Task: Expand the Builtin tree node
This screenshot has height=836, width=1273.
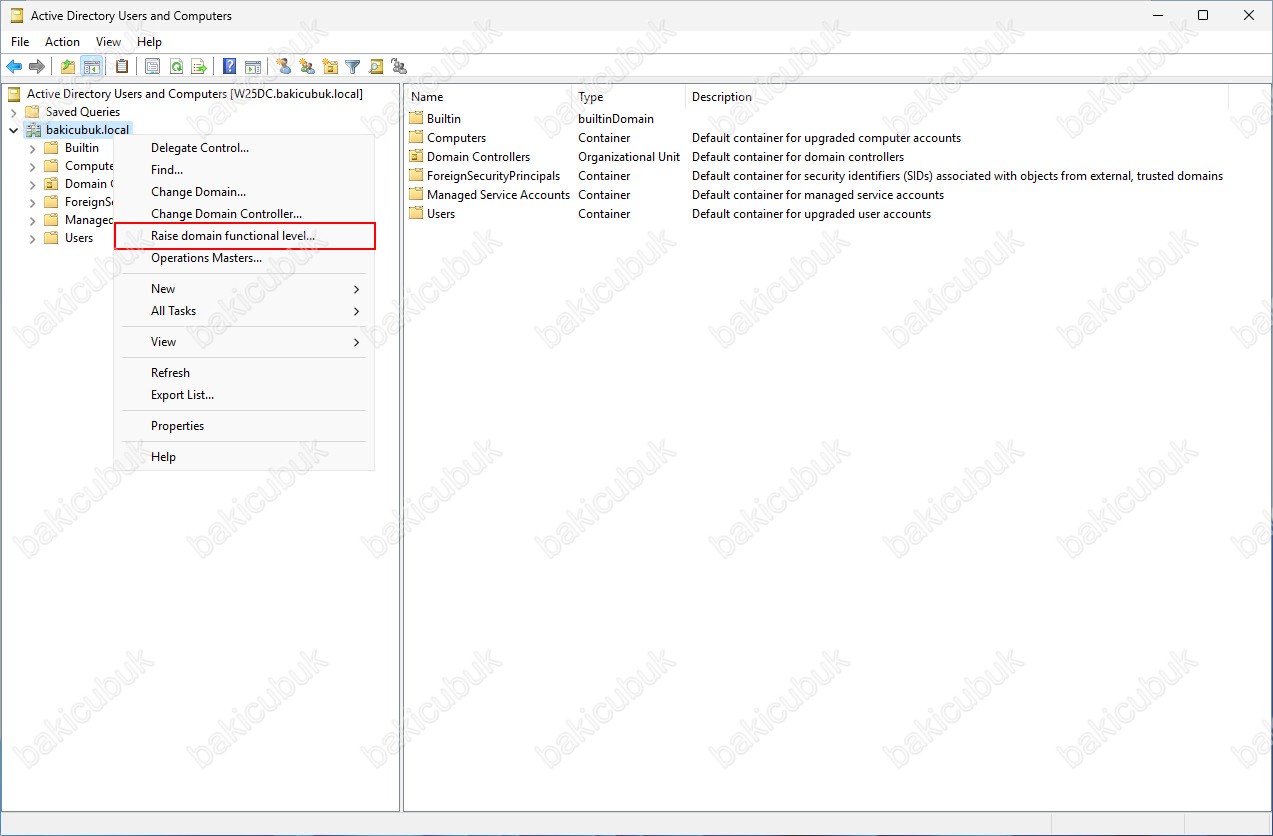Action: coord(32,148)
